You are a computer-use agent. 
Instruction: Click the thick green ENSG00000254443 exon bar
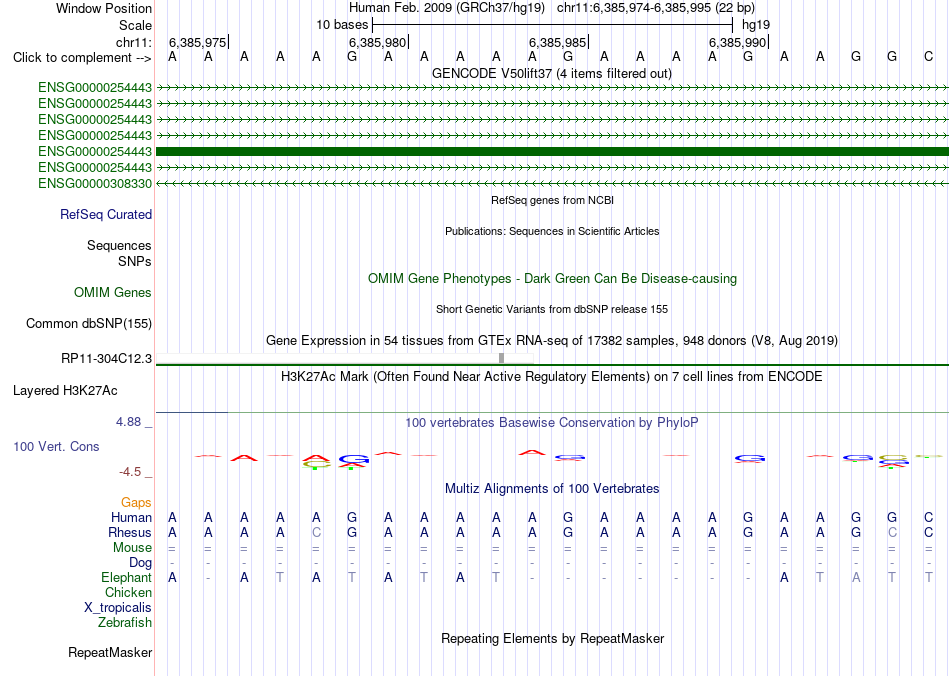552,151
